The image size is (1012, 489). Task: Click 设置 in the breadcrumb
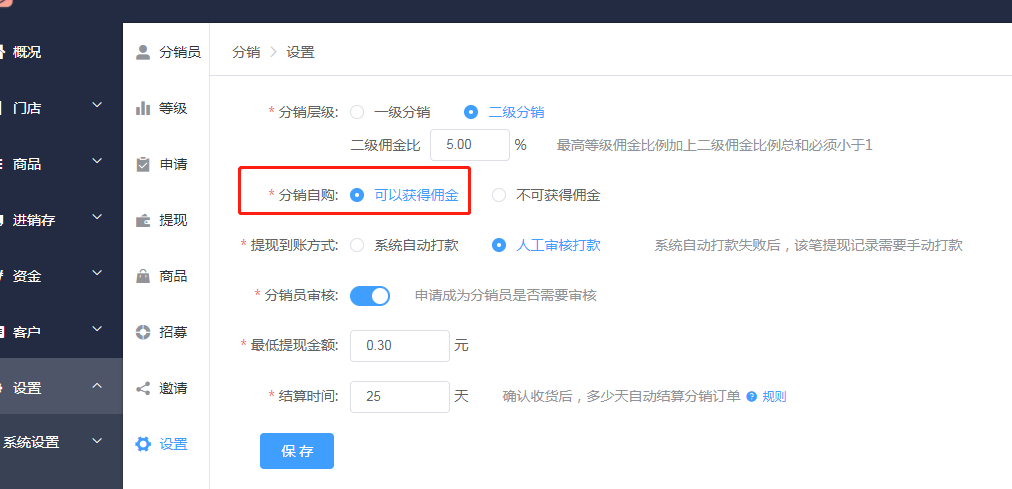[300, 52]
